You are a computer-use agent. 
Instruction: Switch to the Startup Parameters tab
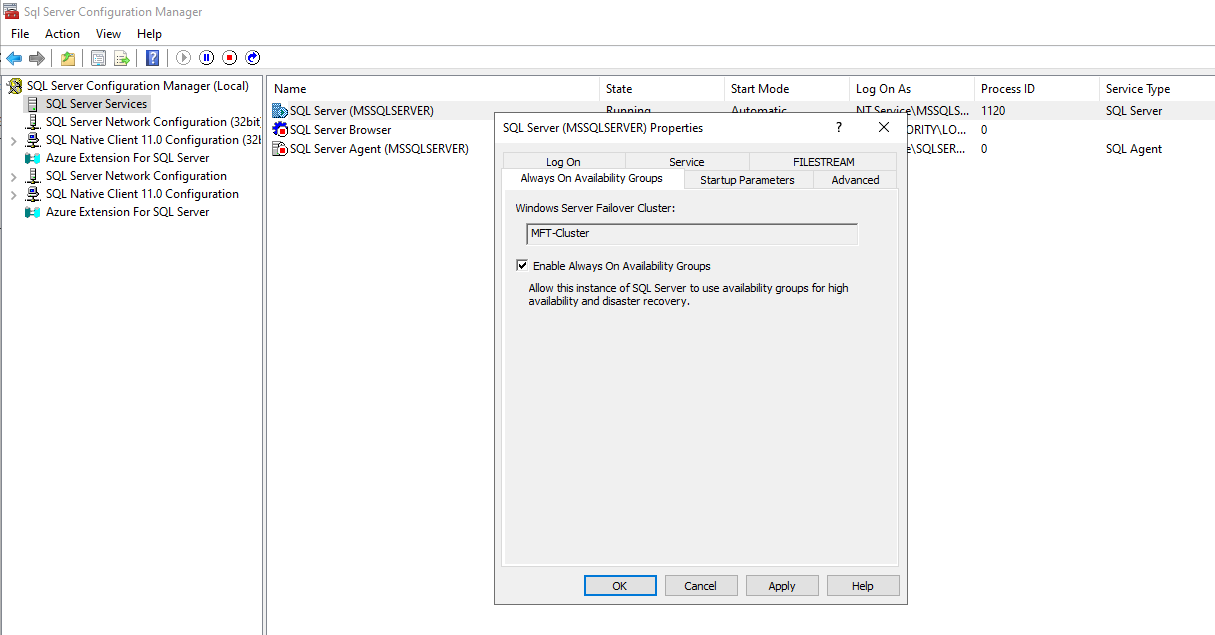tap(747, 180)
